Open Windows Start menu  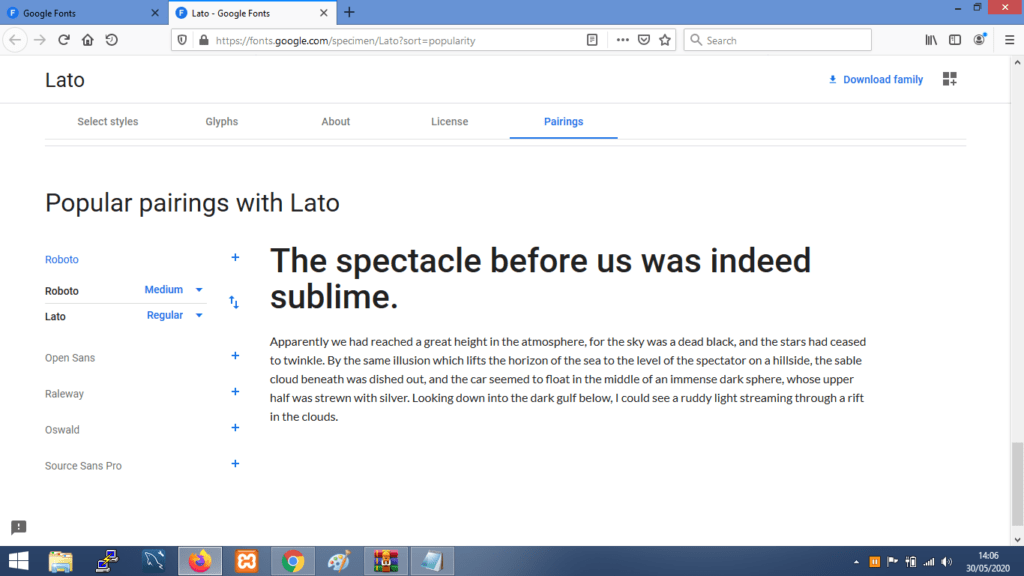click(x=18, y=561)
